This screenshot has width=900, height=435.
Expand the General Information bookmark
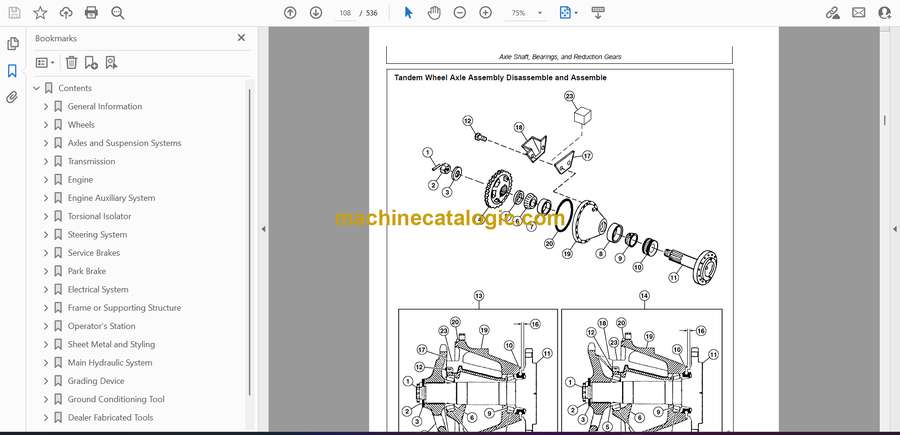click(46, 106)
